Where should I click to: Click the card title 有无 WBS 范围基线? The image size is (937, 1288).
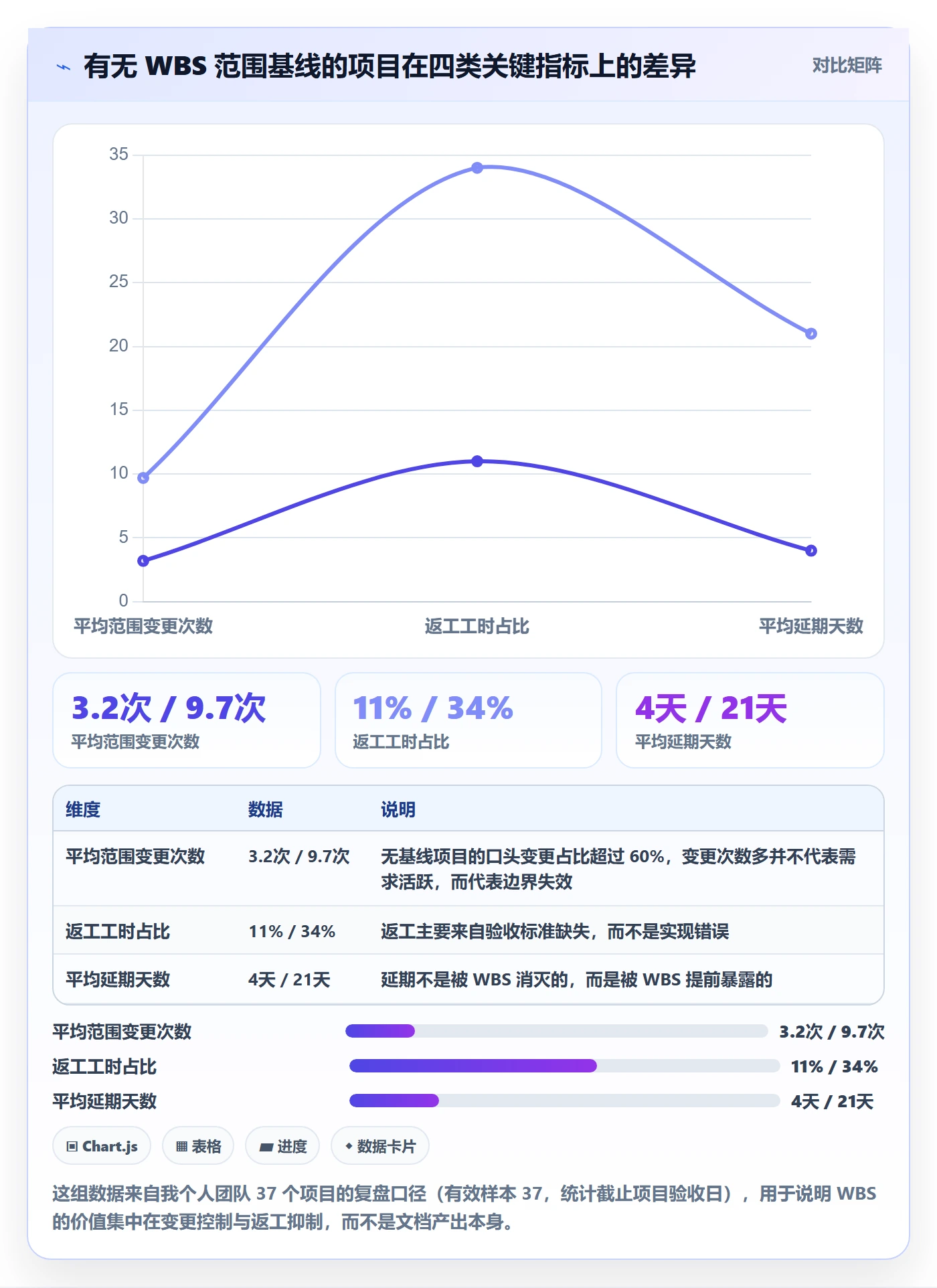(390, 66)
